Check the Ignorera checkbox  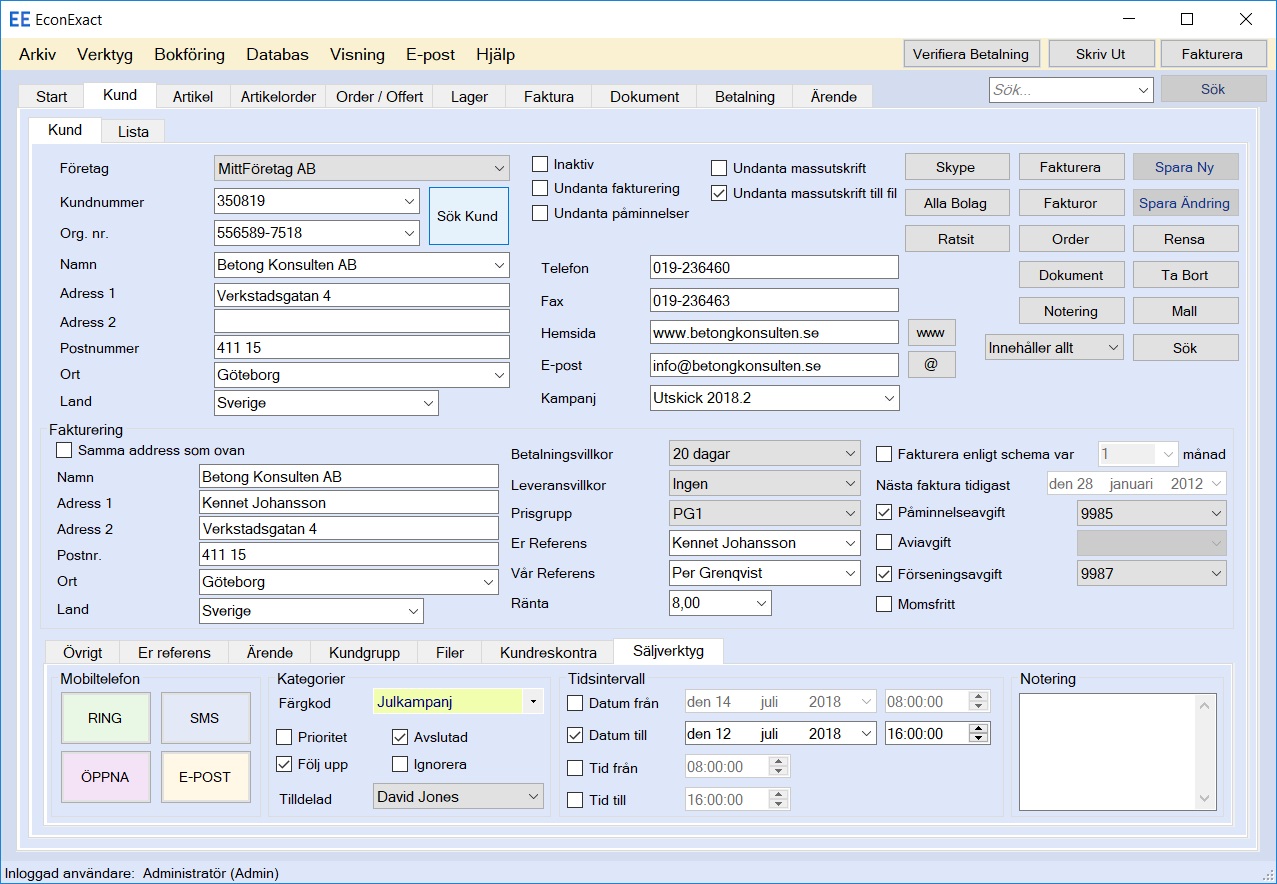pyautogui.click(x=400, y=764)
